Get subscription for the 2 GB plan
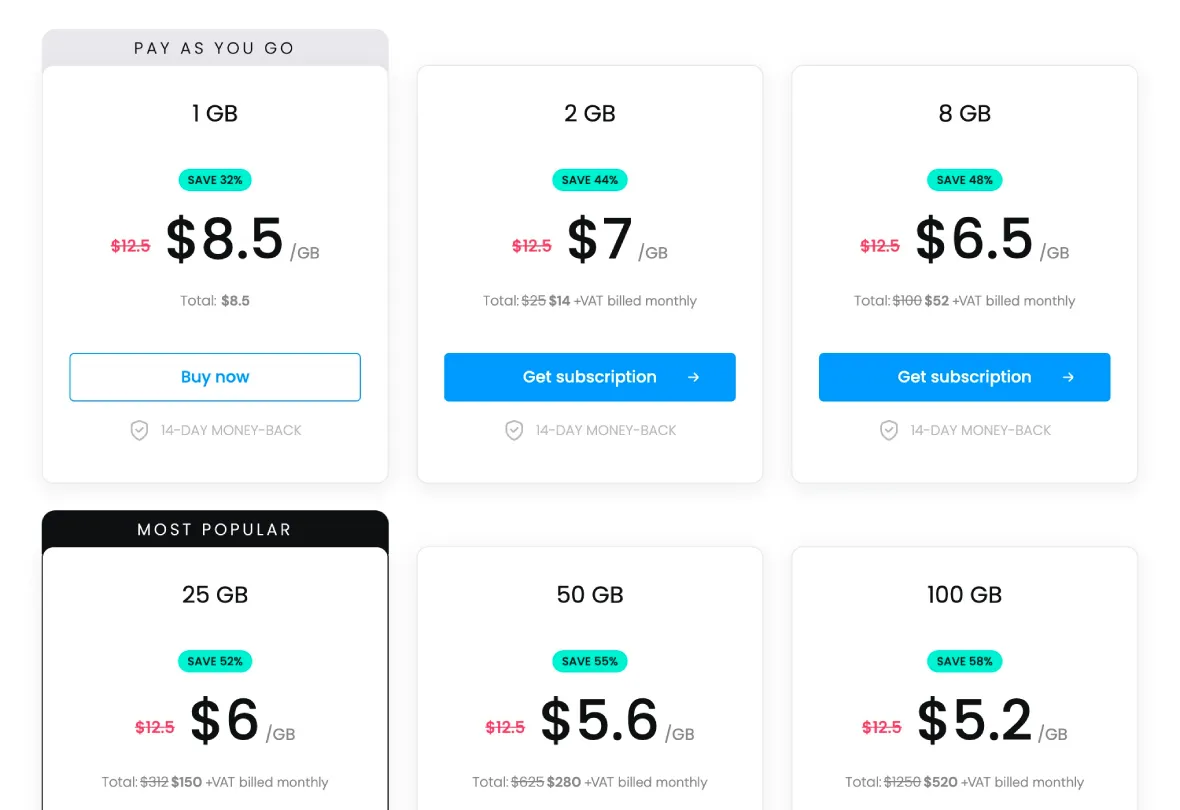1180x810 pixels. 589,377
